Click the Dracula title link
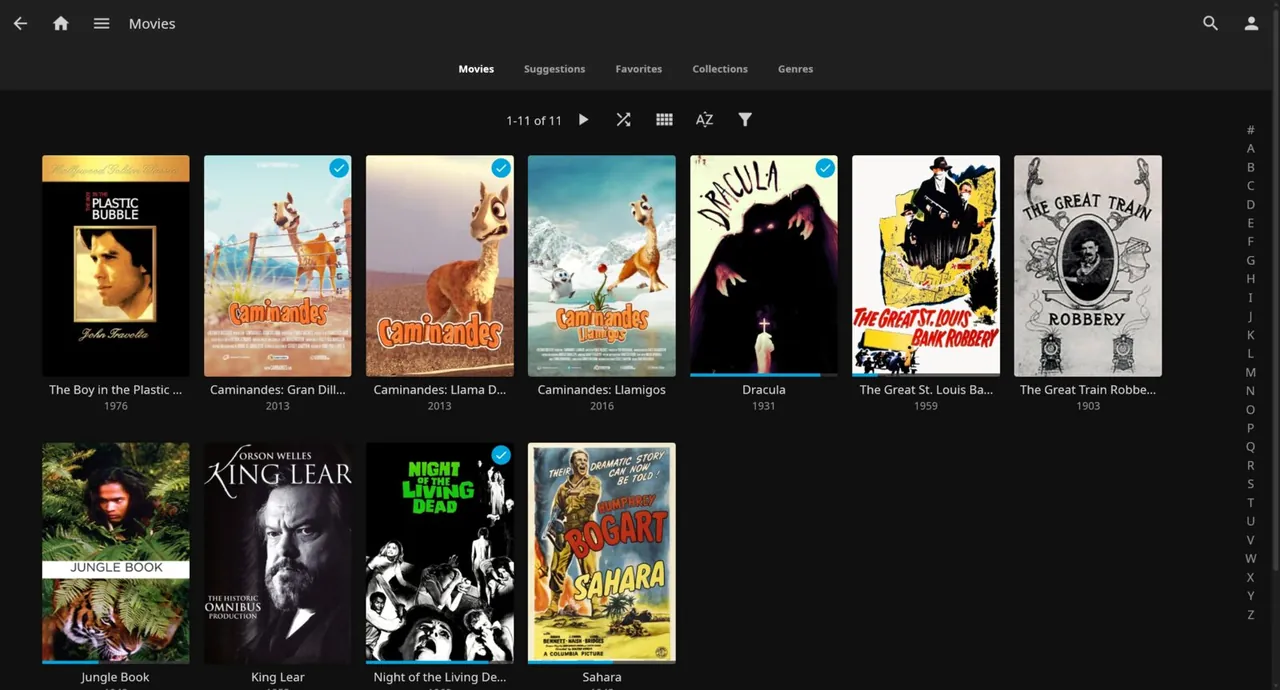This screenshot has width=1280, height=690. [764, 390]
